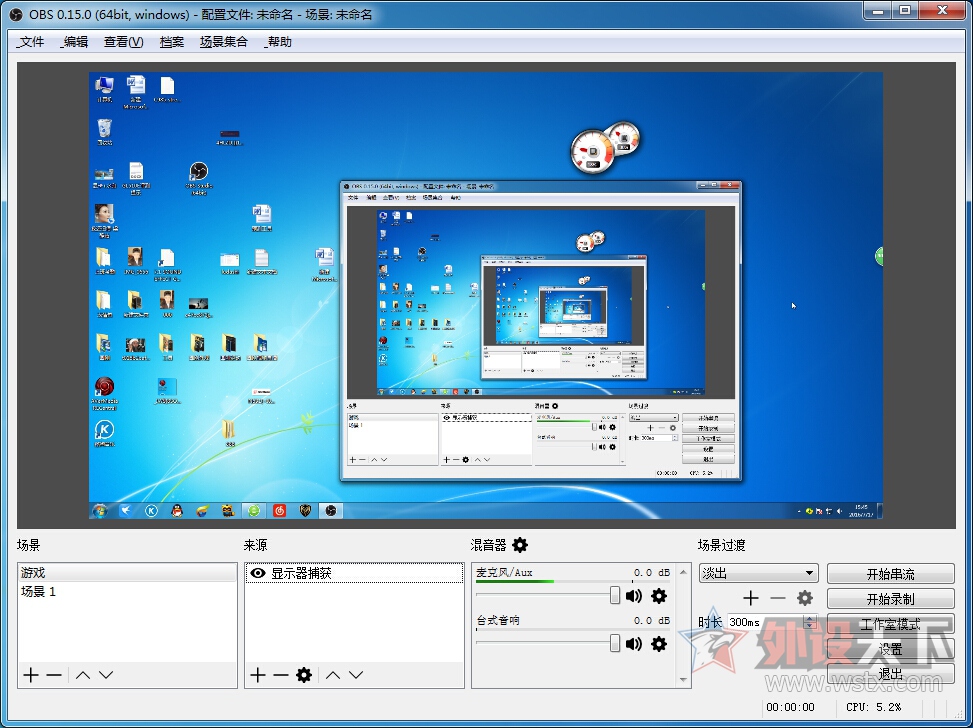Add a new source with the plus icon
Screen dimensions: 973x728
click(x=258, y=675)
